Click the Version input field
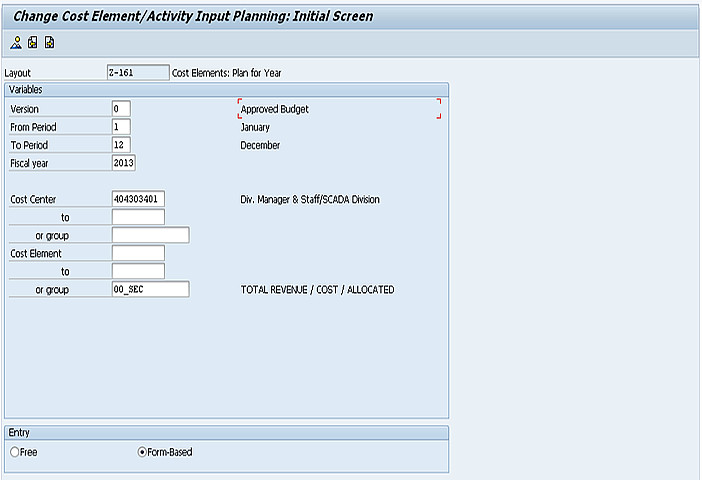The height and width of the screenshot is (480, 702). (x=121, y=109)
